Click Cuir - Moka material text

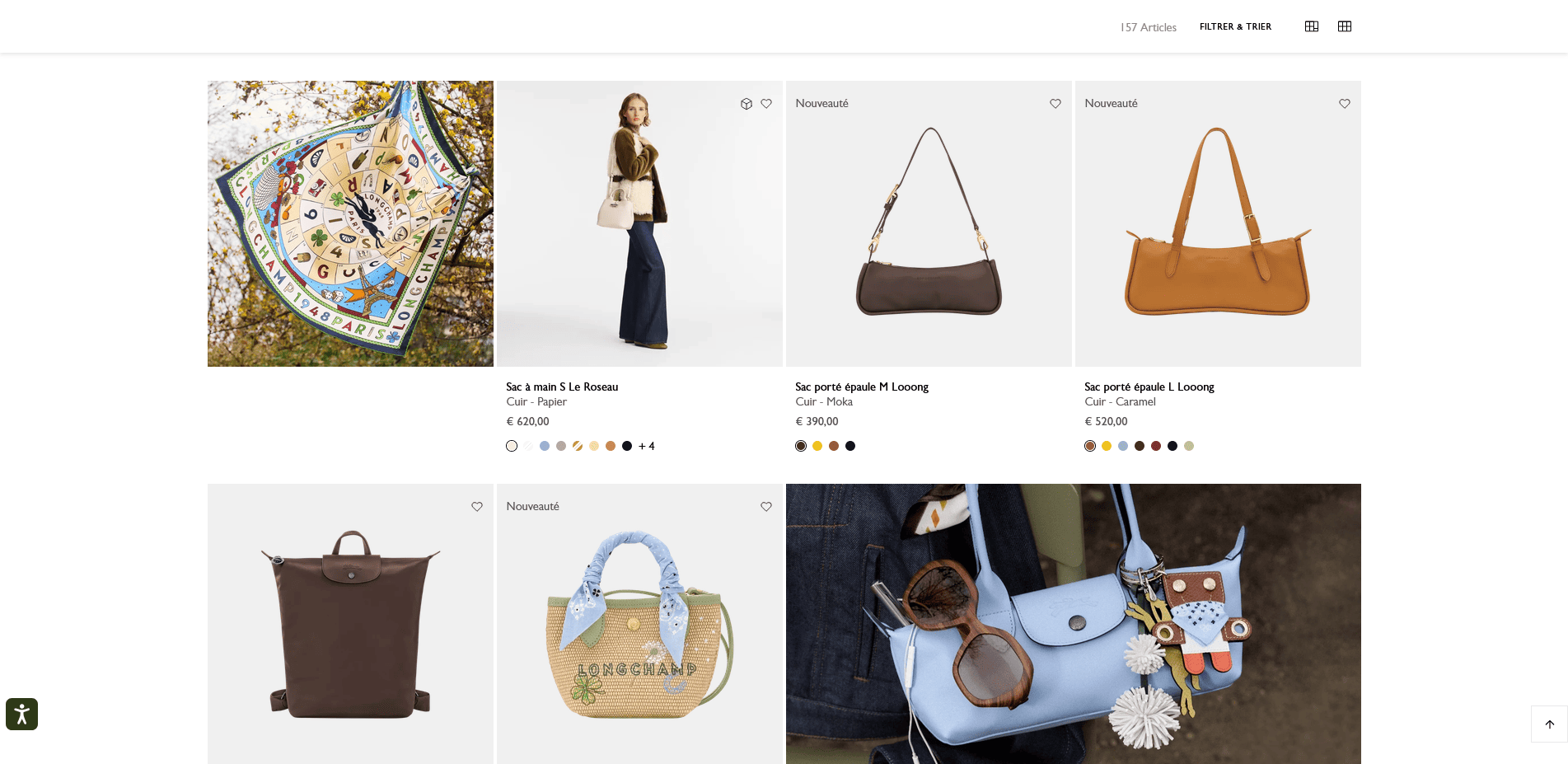[x=824, y=401]
